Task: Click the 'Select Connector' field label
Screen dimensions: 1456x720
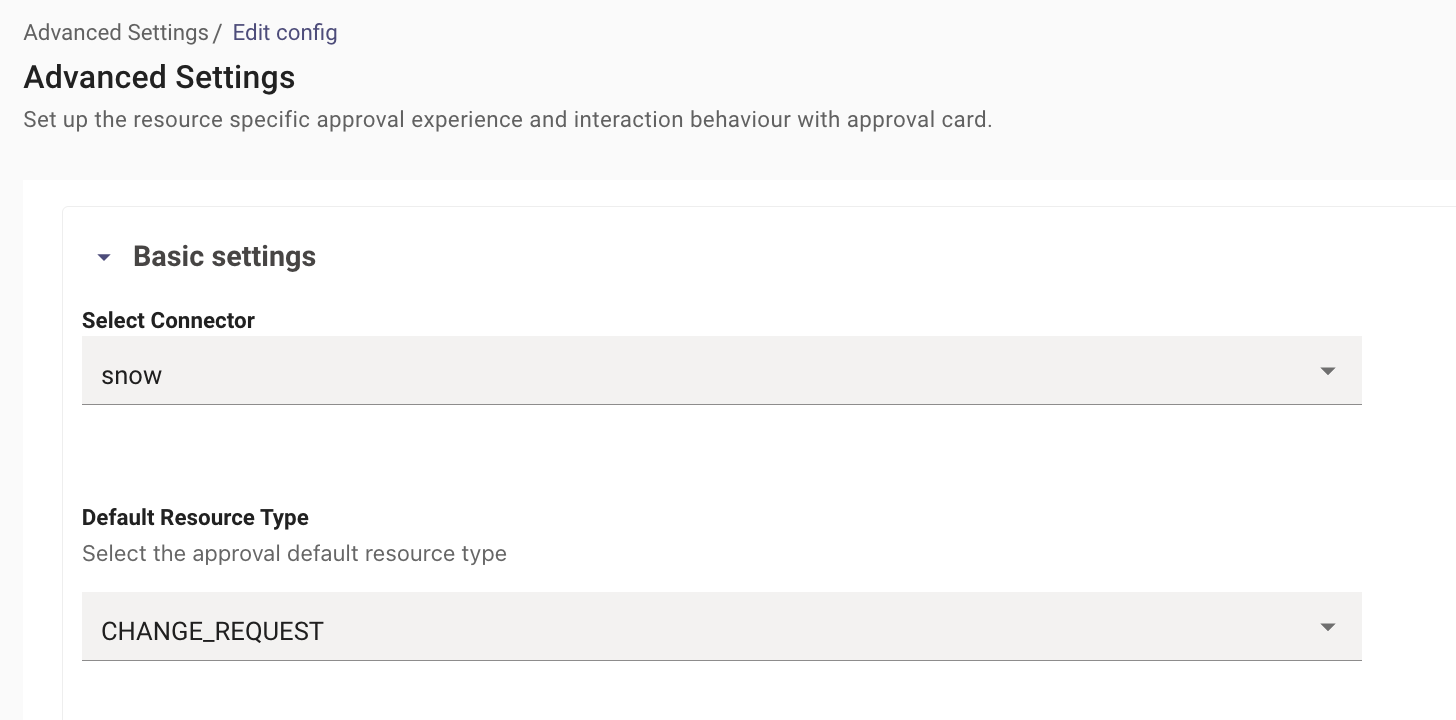Action: 168,321
